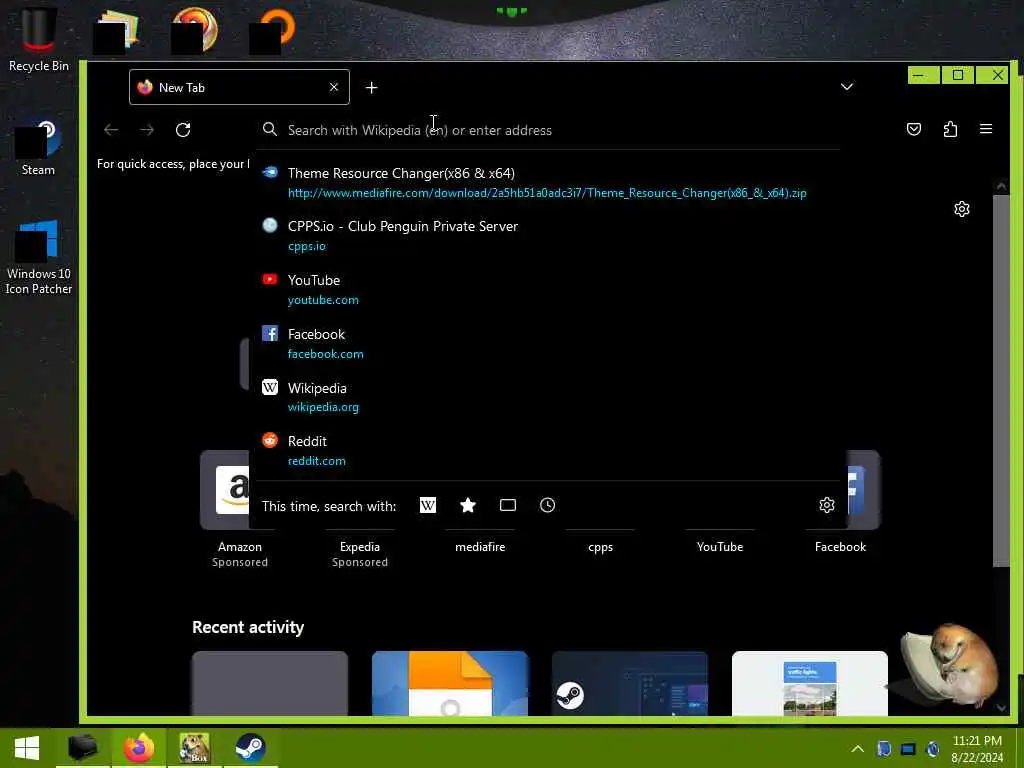This screenshot has width=1024, height=768.
Task: Reload the page with the refresh icon
Action: coord(183,130)
